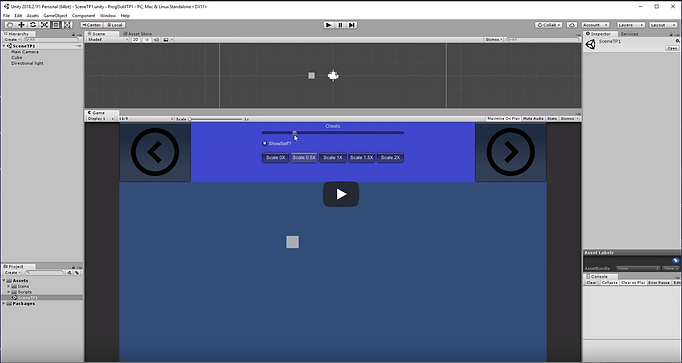Toggle Mute Audio in Game view
Screen dimensions: 682x363
pos(533,119)
